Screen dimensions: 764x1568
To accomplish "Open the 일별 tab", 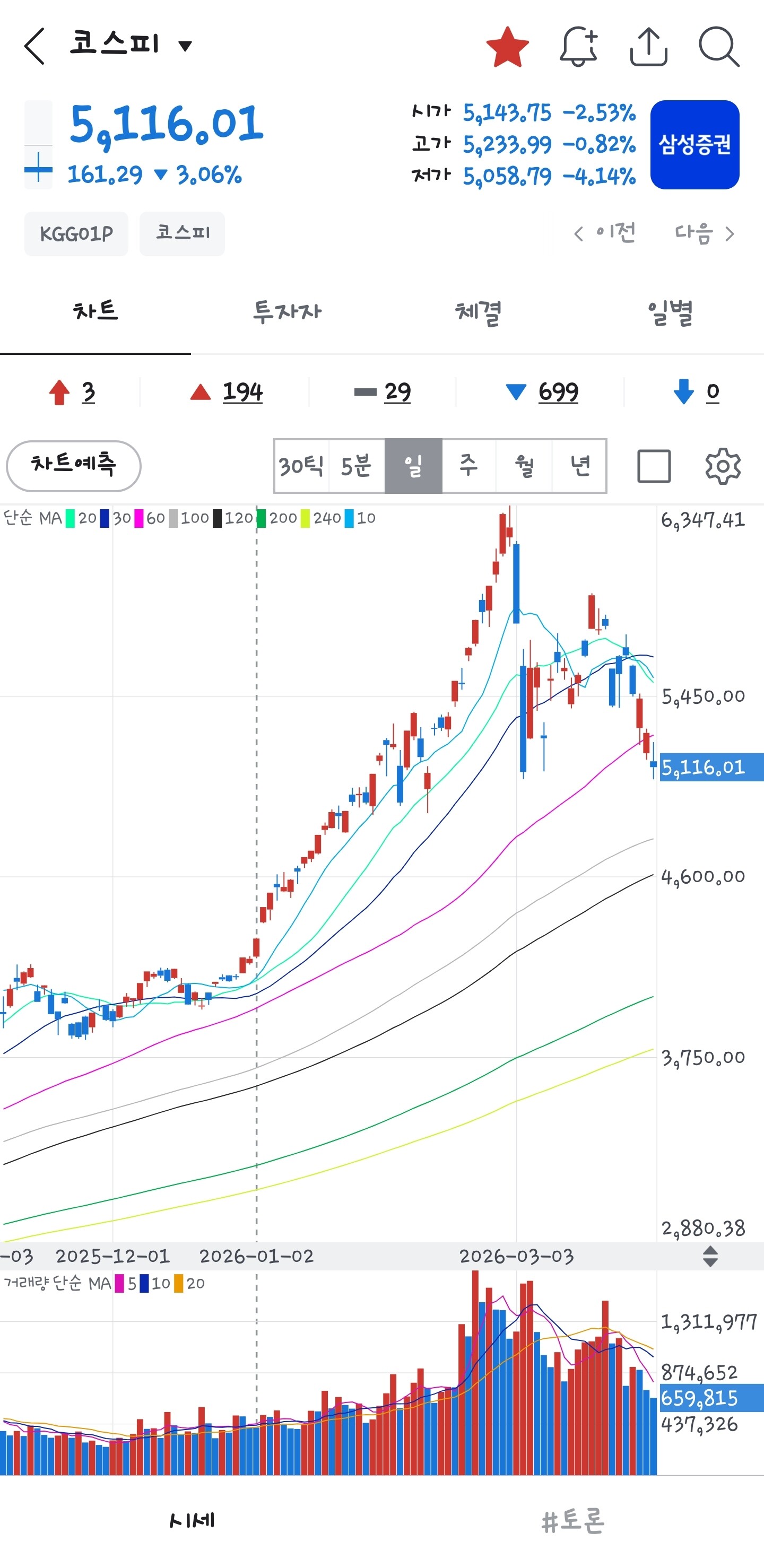I will (x=670, y=313).
